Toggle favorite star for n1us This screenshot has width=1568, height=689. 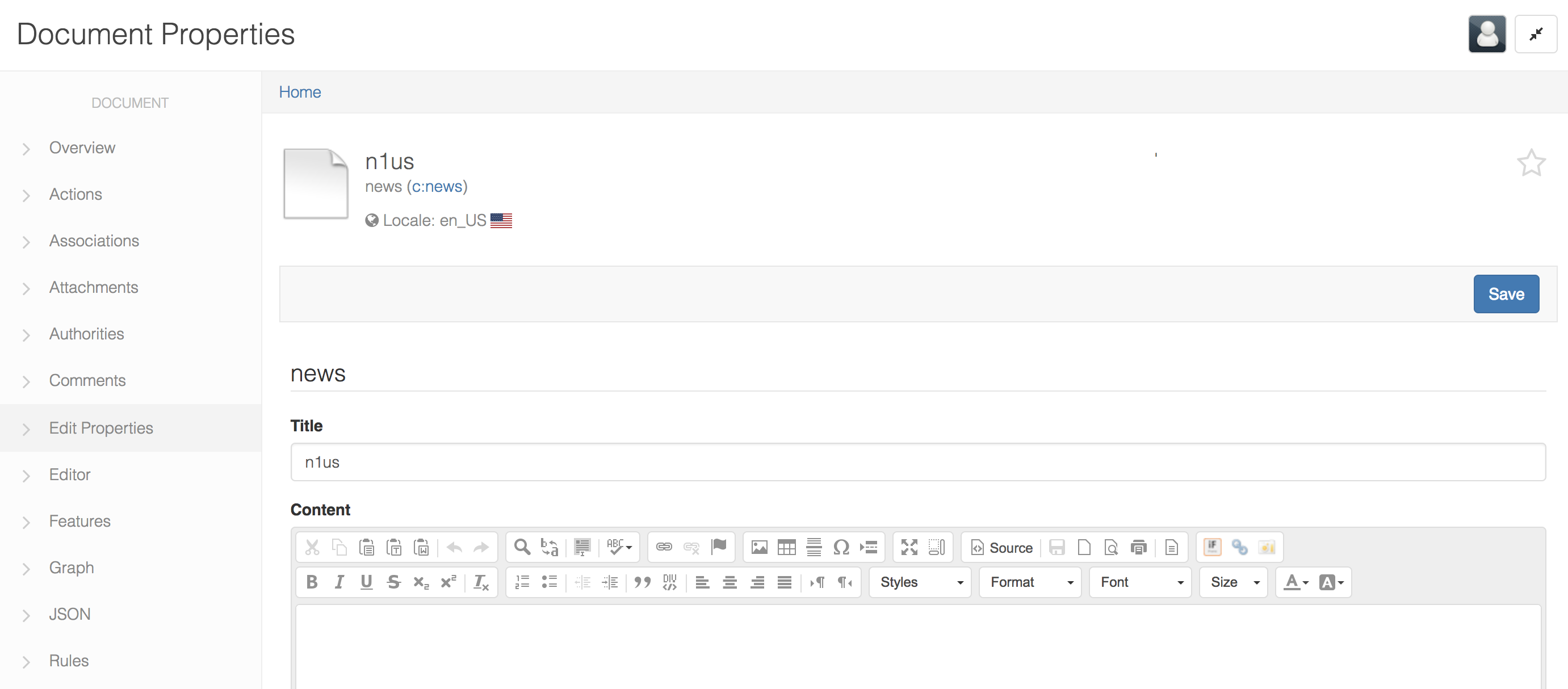[x=1531, y=163]
